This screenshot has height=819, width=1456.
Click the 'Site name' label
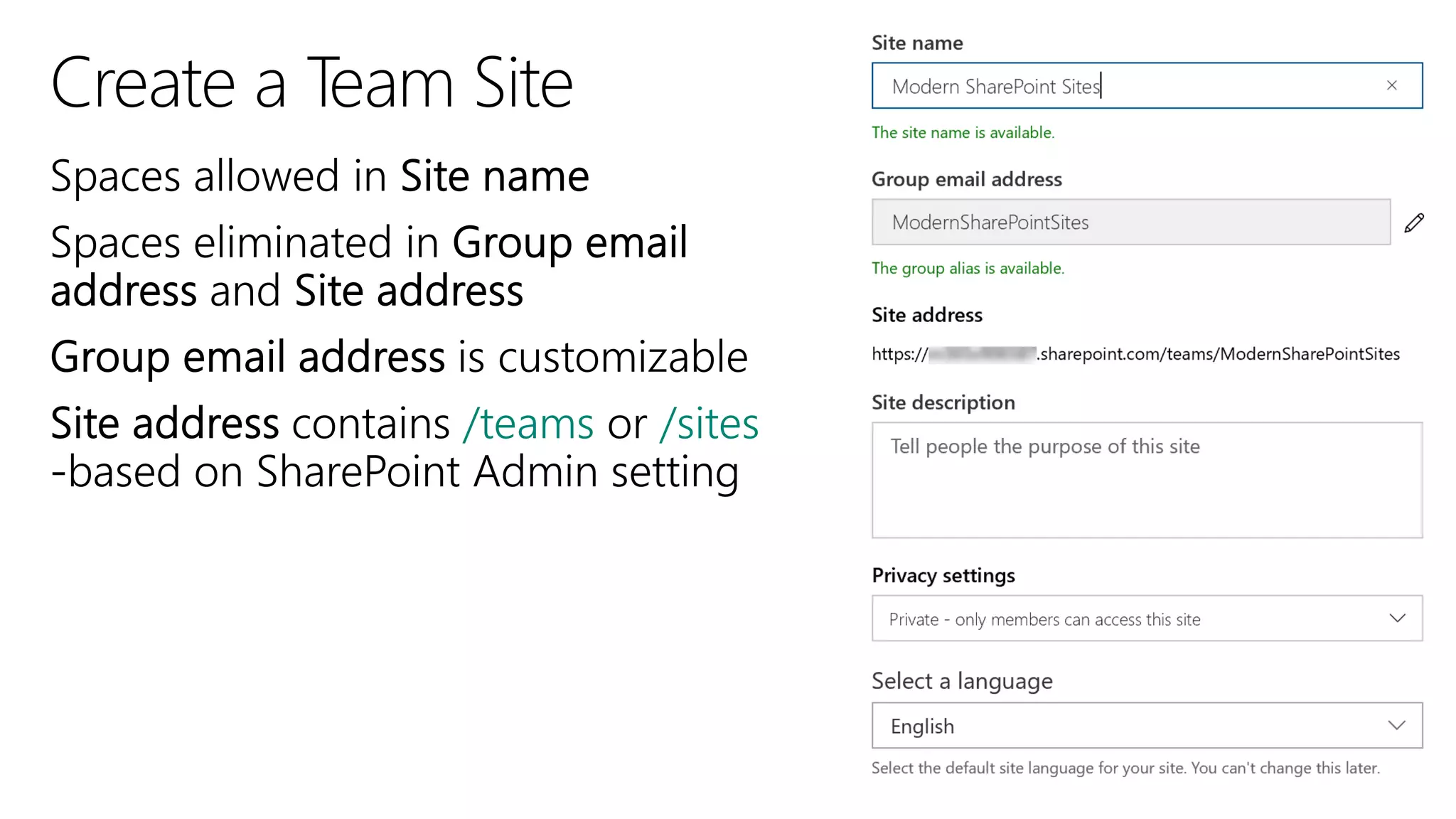[x=917, y=43]
